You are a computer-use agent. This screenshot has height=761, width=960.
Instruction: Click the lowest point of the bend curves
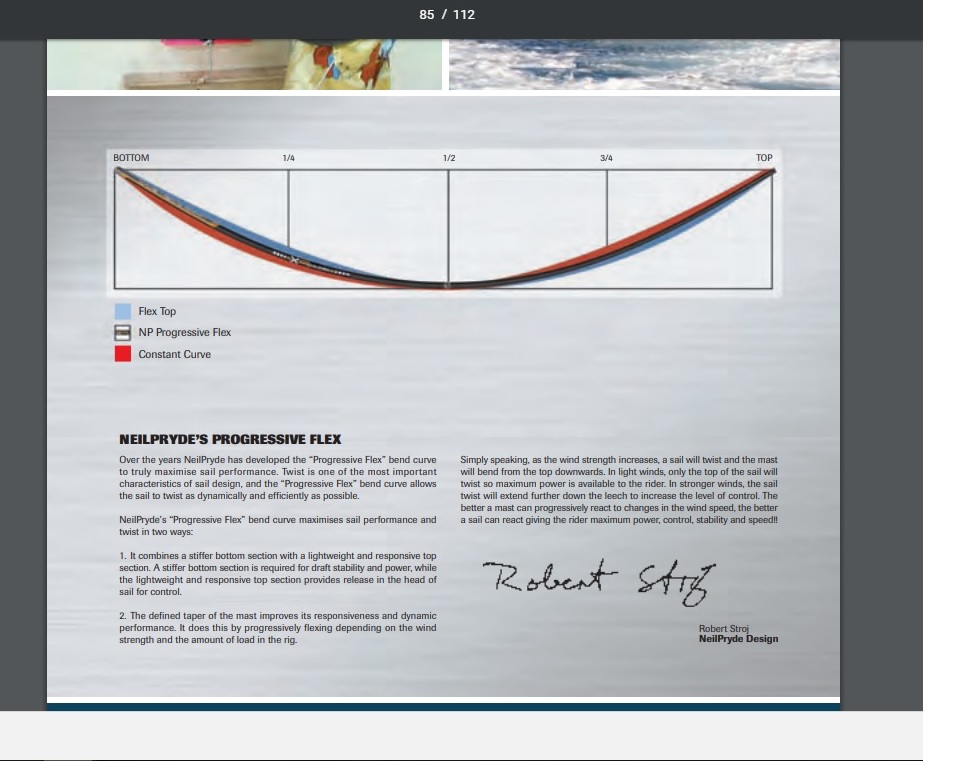pyautogui.click(x=447, y=285)
